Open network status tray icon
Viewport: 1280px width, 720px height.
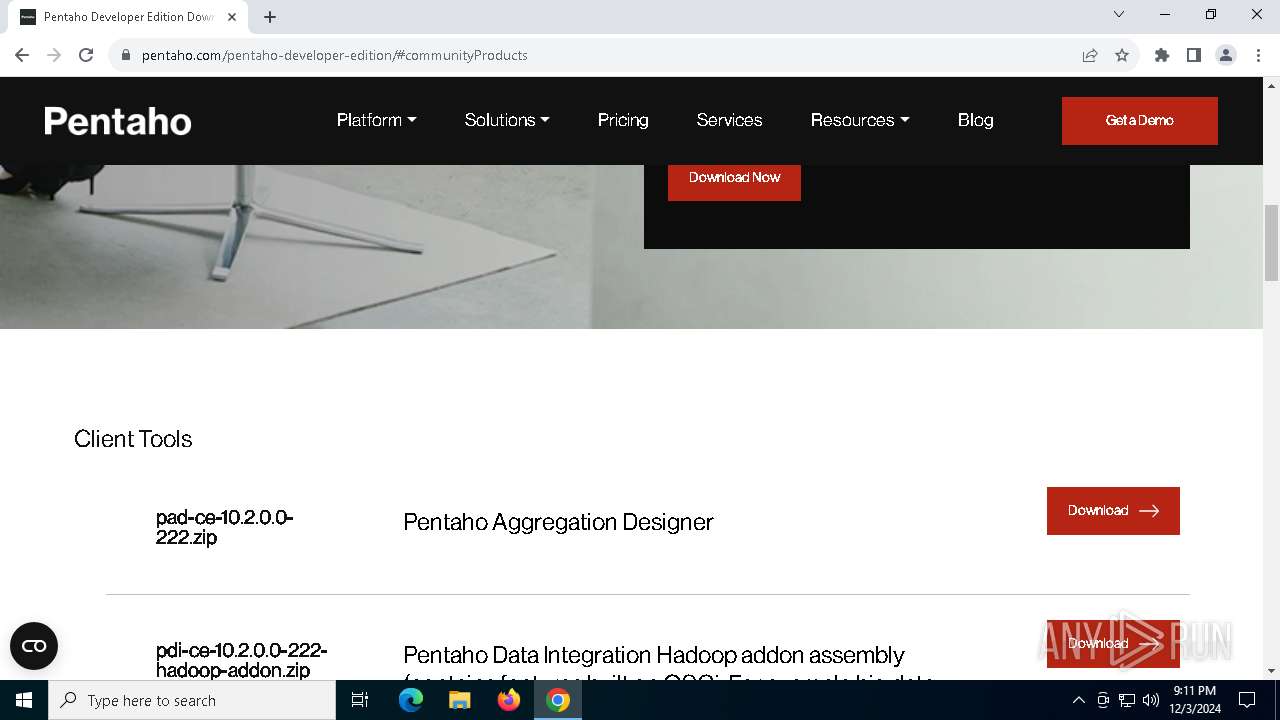[1127, 700]
